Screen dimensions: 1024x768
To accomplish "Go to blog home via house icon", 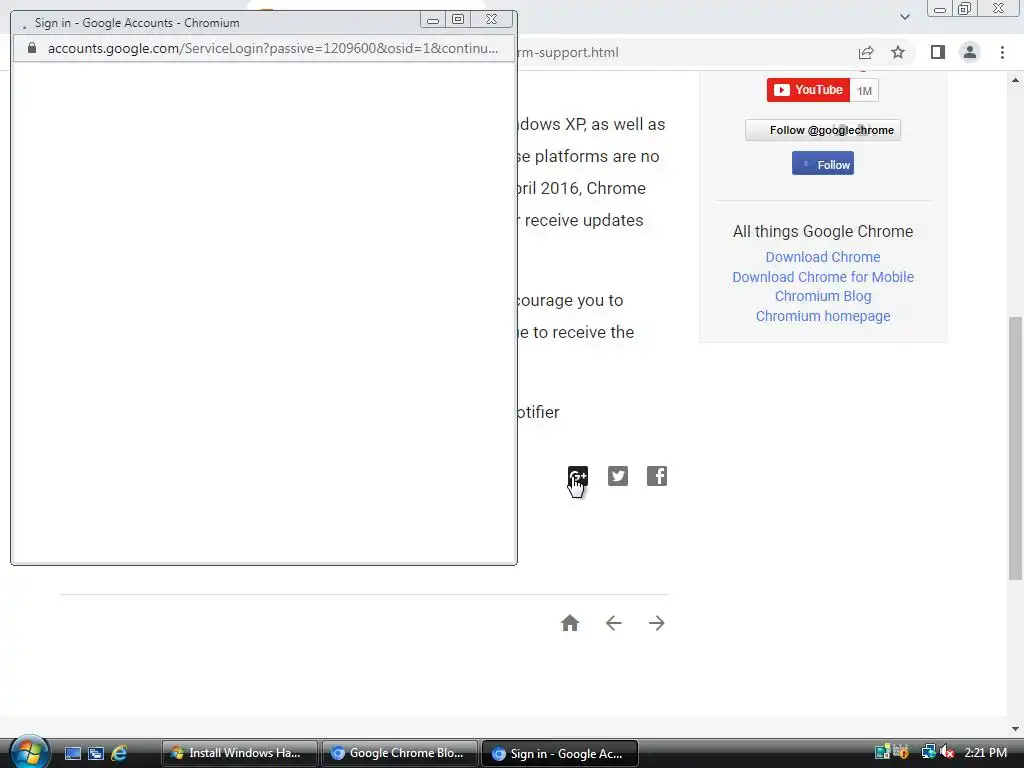I will tap(570, 623).
